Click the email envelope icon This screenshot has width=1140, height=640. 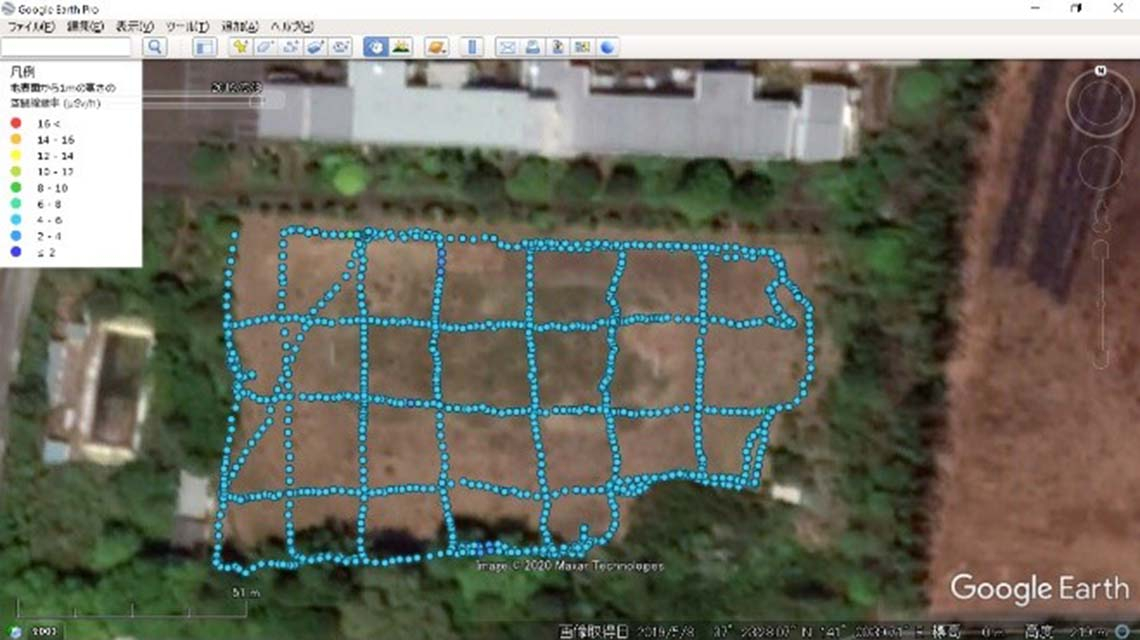point(508,46)
